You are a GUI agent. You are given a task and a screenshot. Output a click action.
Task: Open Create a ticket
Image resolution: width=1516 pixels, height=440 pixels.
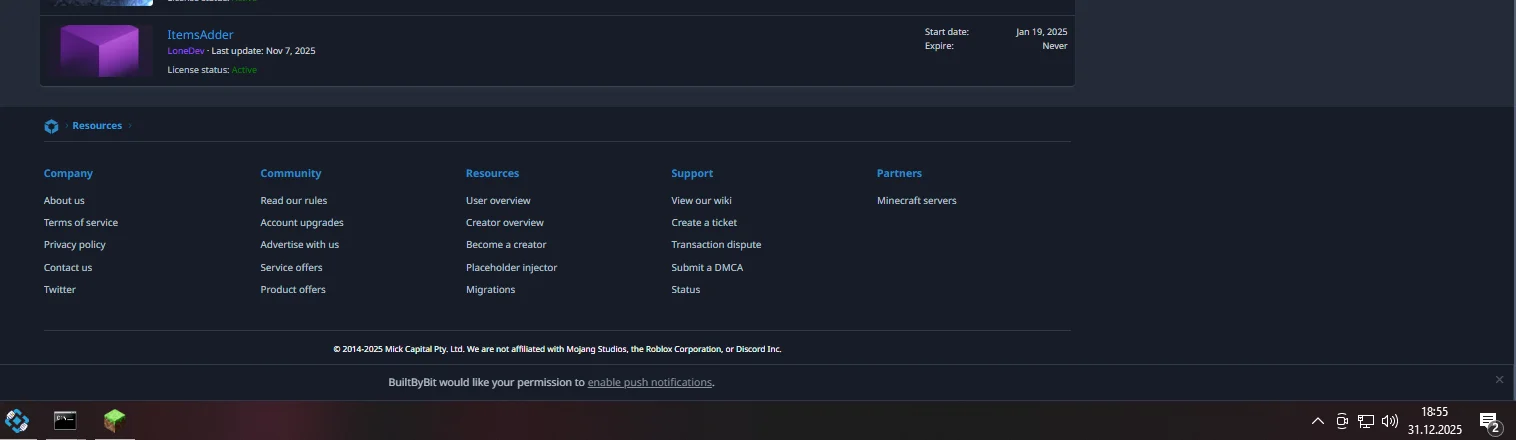pyautogui.click(x=704, y=223)
